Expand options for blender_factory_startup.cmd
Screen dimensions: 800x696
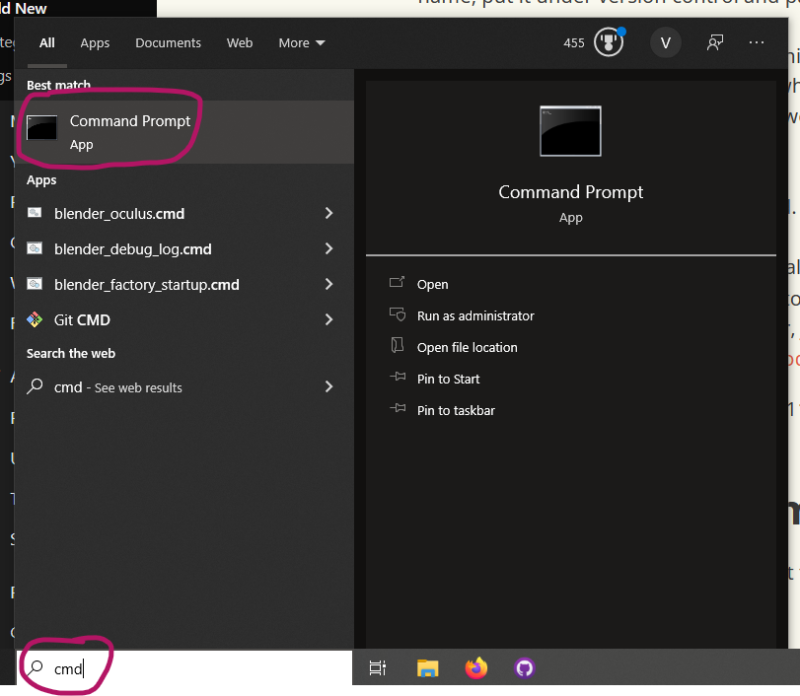click(x=329, y=284)
